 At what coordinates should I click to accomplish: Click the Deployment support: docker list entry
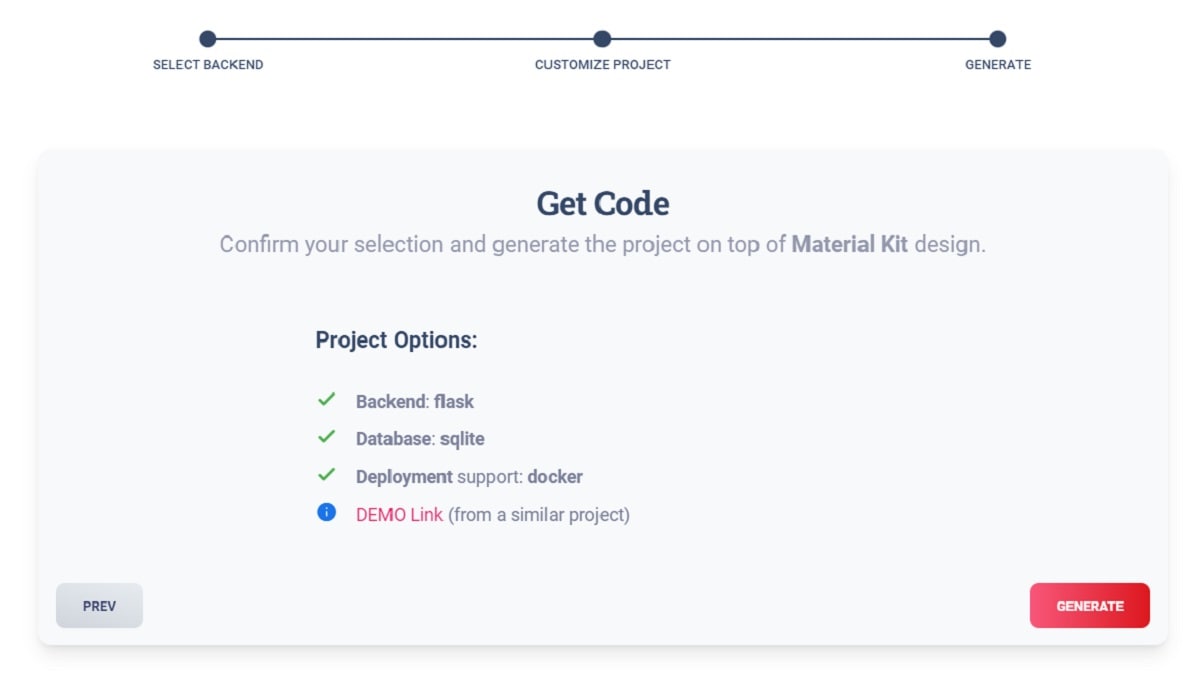coord(469,477)
